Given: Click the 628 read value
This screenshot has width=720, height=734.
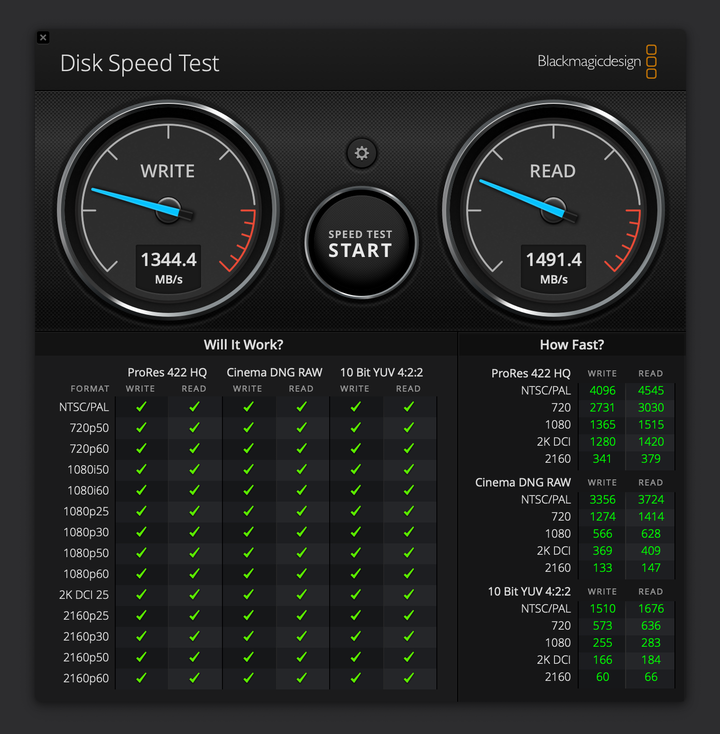Looking at the screenshot, I should [651, 534].
